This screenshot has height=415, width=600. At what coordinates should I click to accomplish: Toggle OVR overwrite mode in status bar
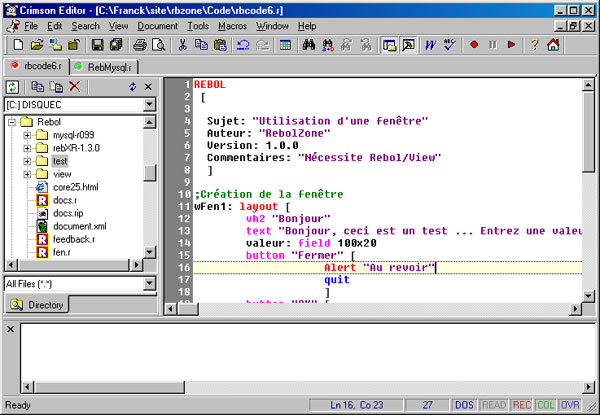(x=570, y=405)
